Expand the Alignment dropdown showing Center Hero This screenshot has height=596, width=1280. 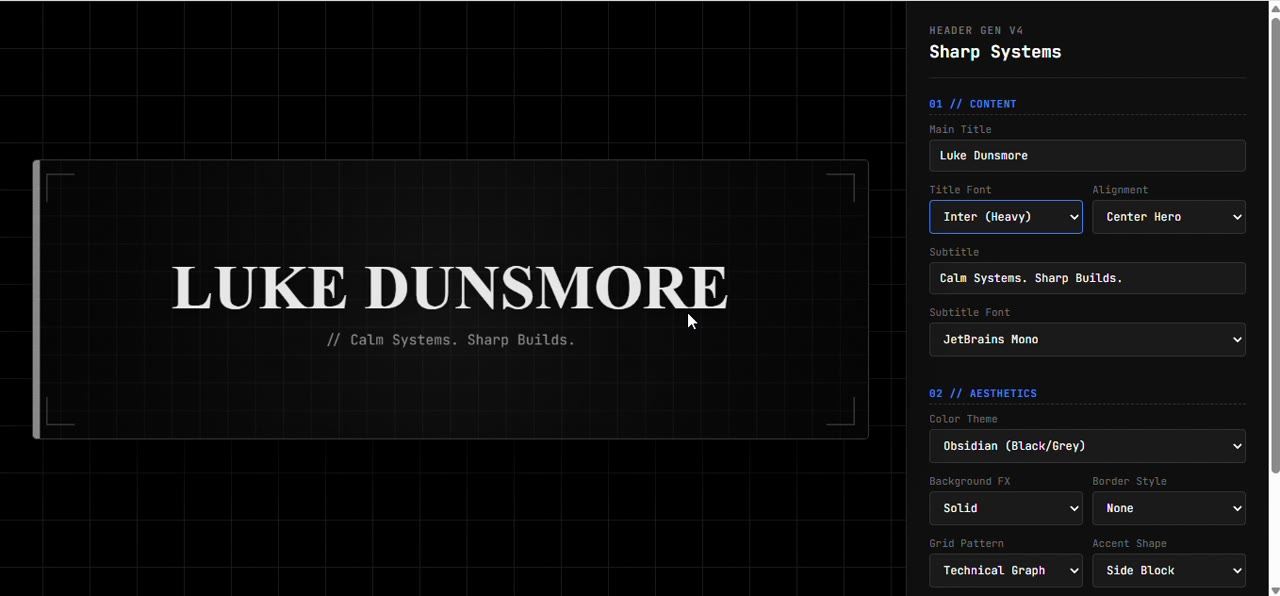tap(1168, 217)
